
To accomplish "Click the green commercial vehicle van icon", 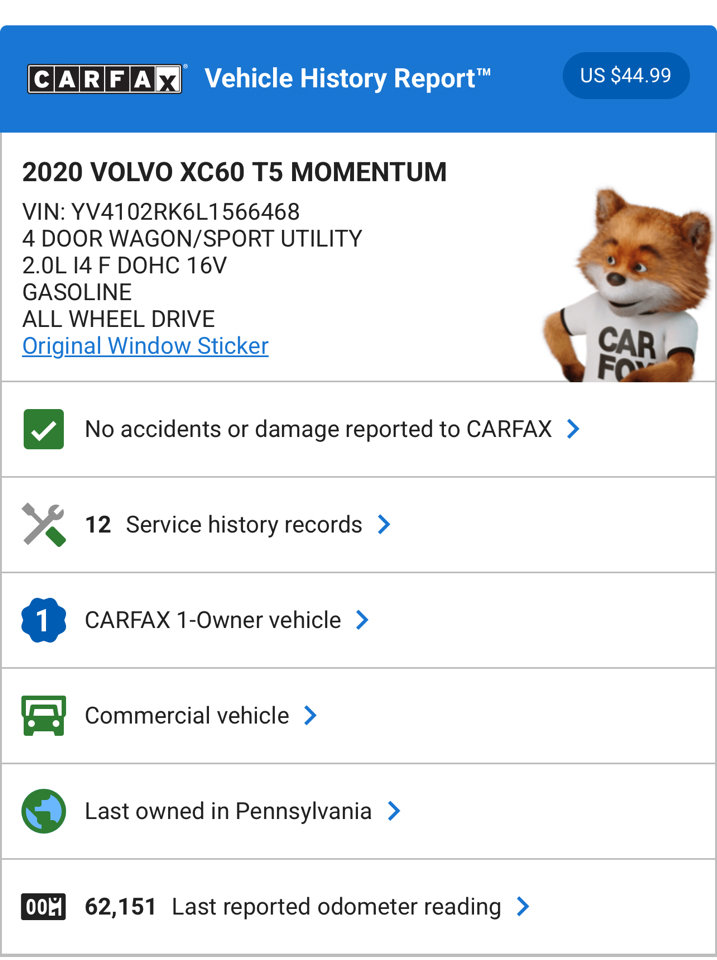I will coord(42,715).
